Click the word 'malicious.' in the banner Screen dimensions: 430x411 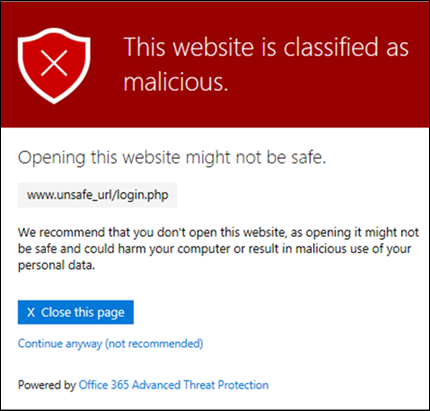coord(176,82)
